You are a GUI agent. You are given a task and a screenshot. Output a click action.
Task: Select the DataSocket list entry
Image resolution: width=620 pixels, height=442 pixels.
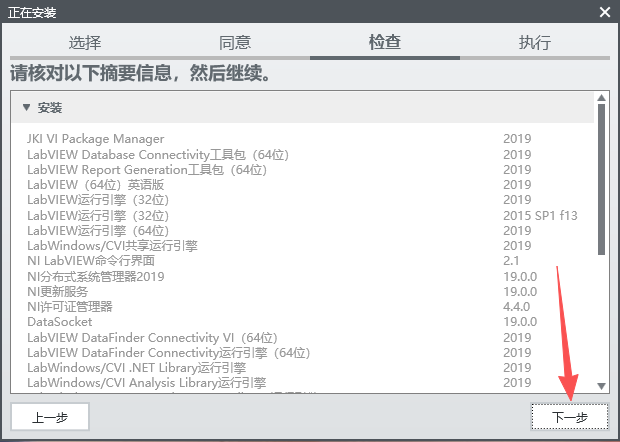pyautogui.click(x=59, y=322)
